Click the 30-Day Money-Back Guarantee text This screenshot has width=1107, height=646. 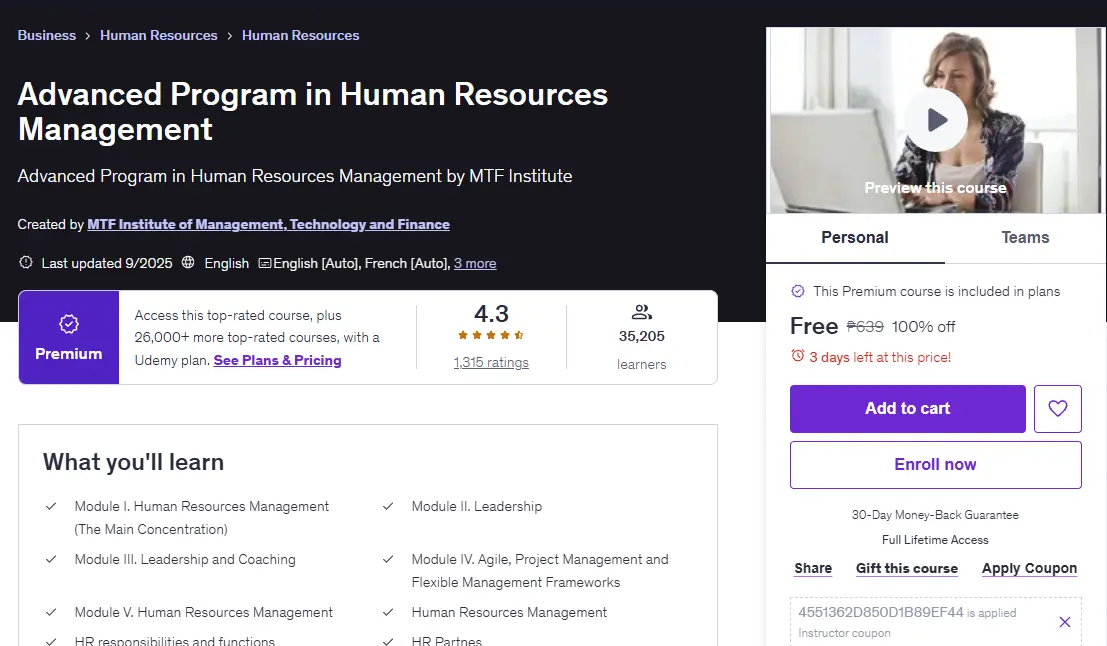[x=935, y=515]
